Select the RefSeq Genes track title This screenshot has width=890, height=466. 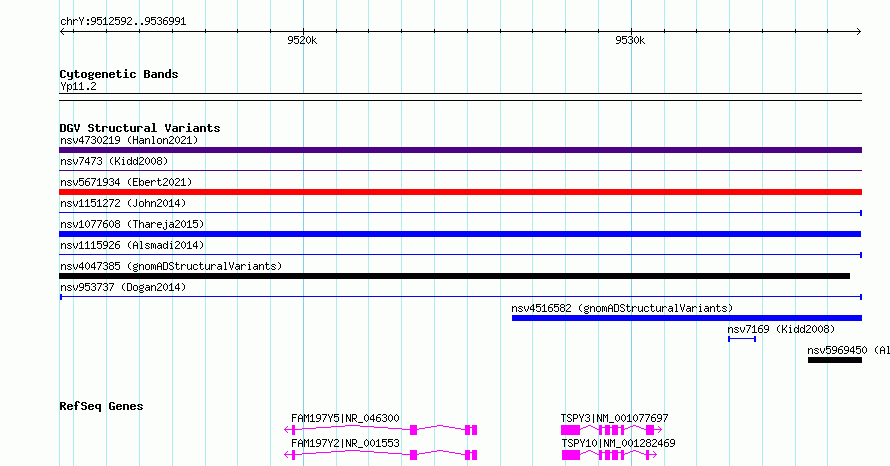[x=101, y=406]
